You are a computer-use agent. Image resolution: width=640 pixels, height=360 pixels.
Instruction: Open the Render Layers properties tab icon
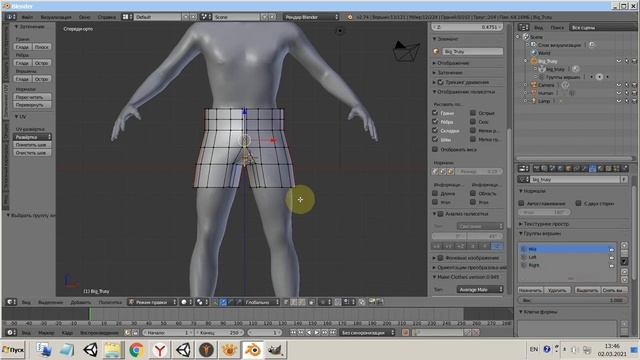(x=544, y=168)
